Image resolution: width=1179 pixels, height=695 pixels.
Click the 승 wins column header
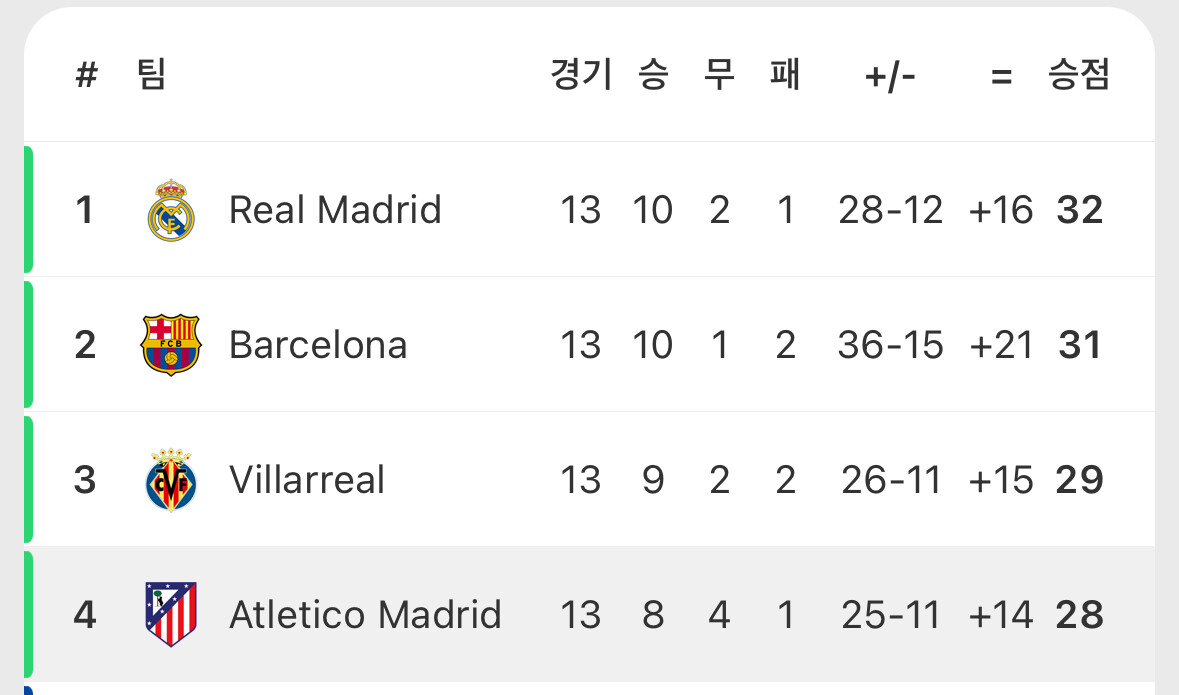pyautogui.click(x=653, y=74)
